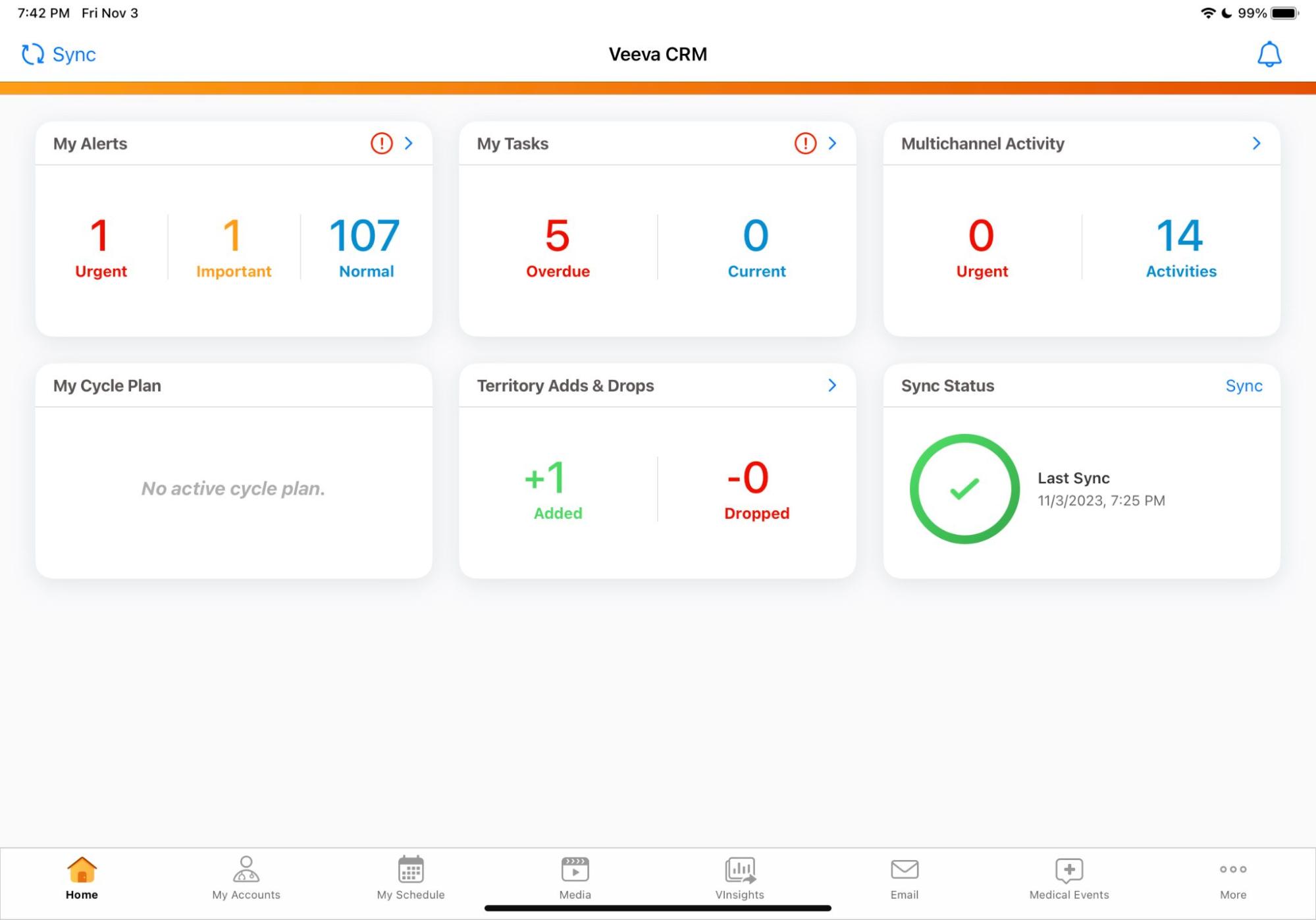Tap the My Alerts warning exclamation icon

coord(381,143)
